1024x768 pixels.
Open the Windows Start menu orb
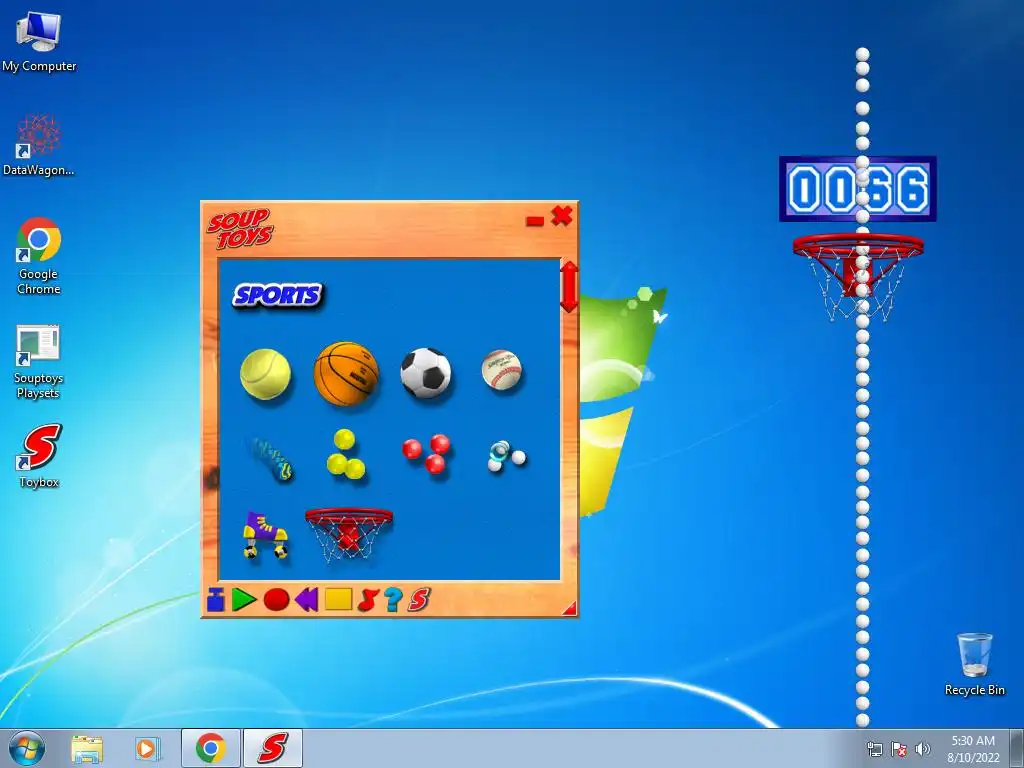[x=27, y=748]
